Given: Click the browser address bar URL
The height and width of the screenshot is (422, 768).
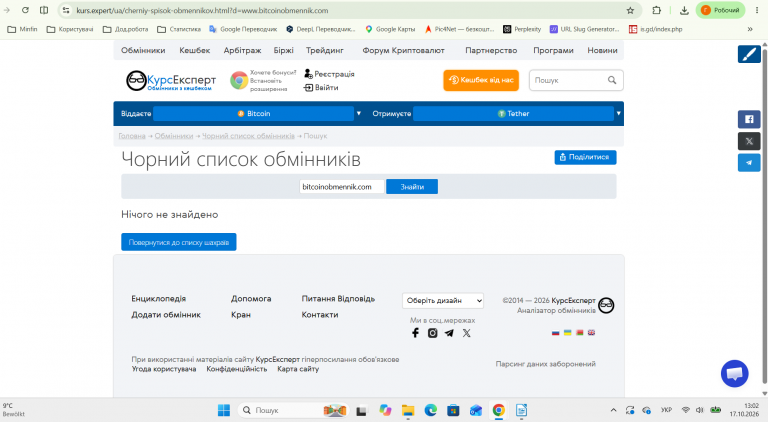Looking at the screenshot, I should point(202,10).
